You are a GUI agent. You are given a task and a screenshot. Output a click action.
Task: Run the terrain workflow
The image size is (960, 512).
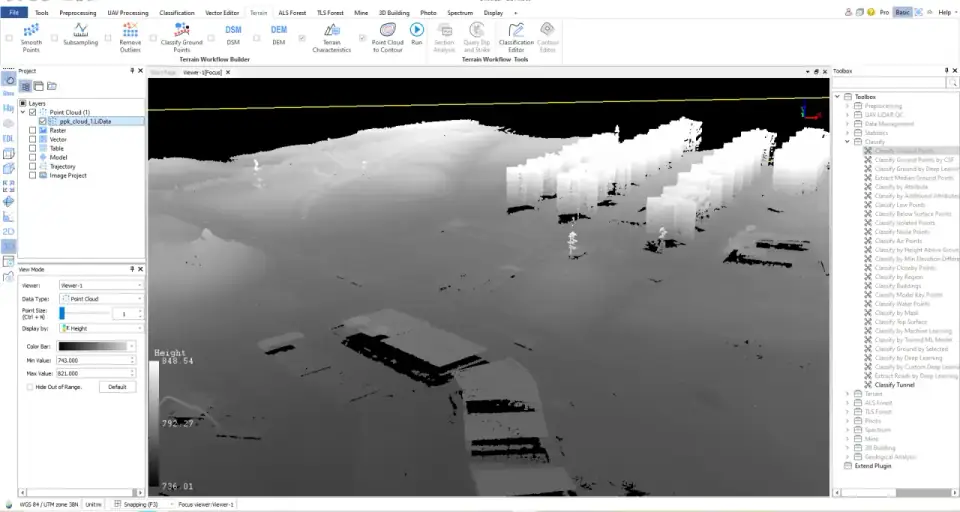[417, 29]
